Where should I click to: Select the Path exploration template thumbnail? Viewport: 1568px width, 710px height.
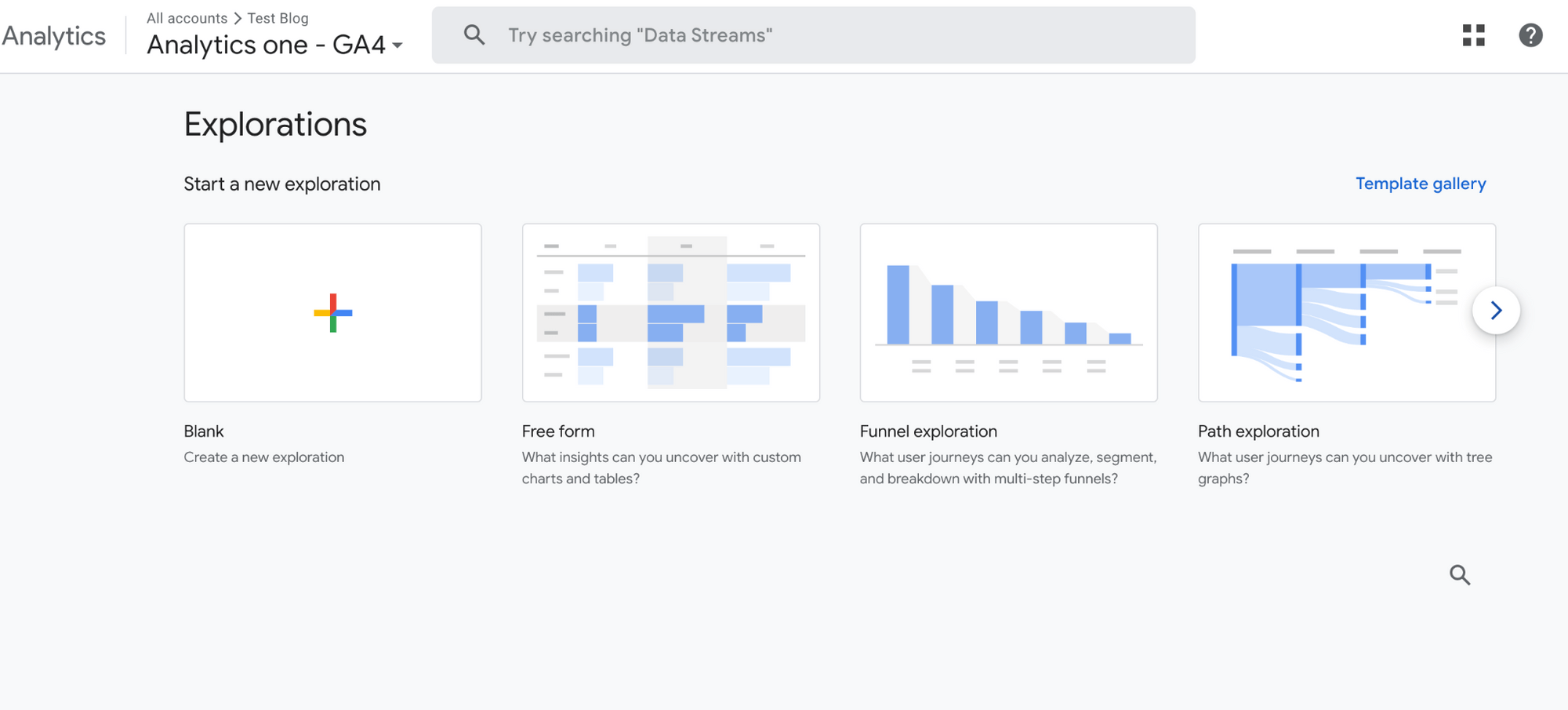(x=1347, y=313)
